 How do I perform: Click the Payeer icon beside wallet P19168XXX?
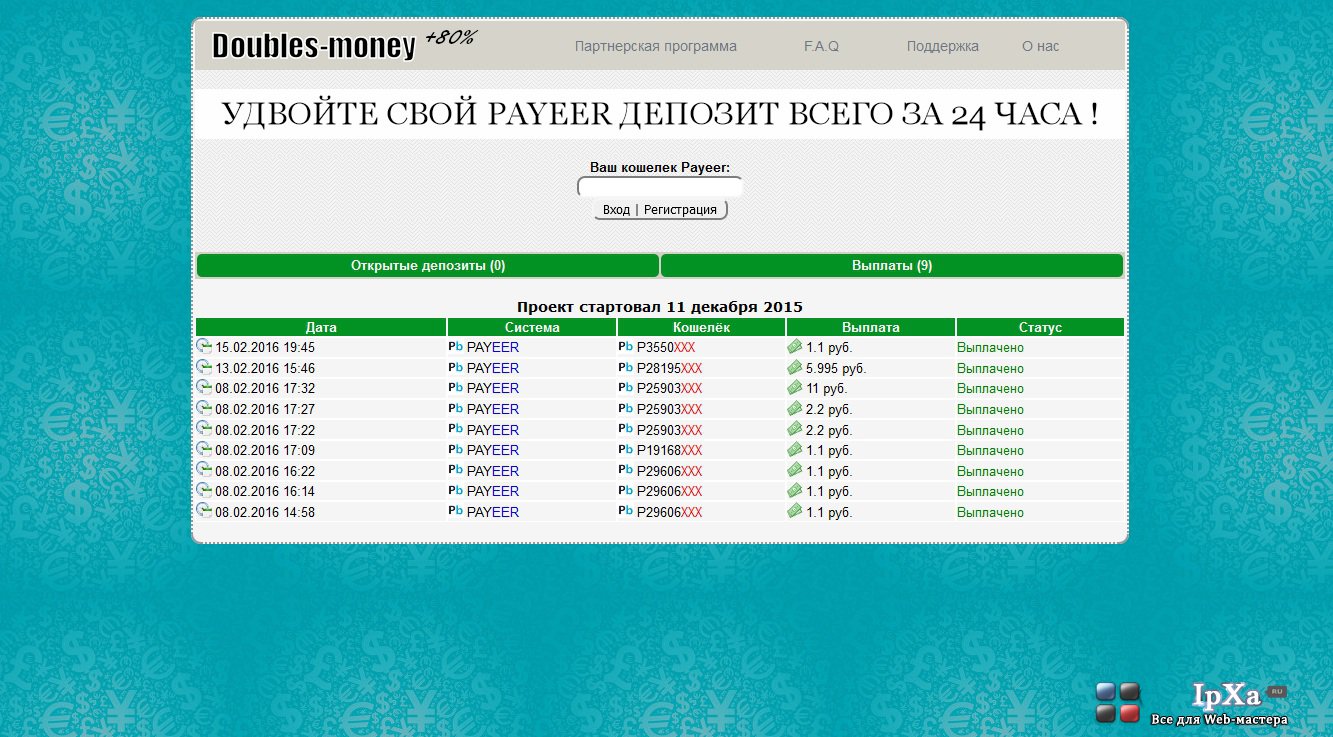tap(626, 449)
